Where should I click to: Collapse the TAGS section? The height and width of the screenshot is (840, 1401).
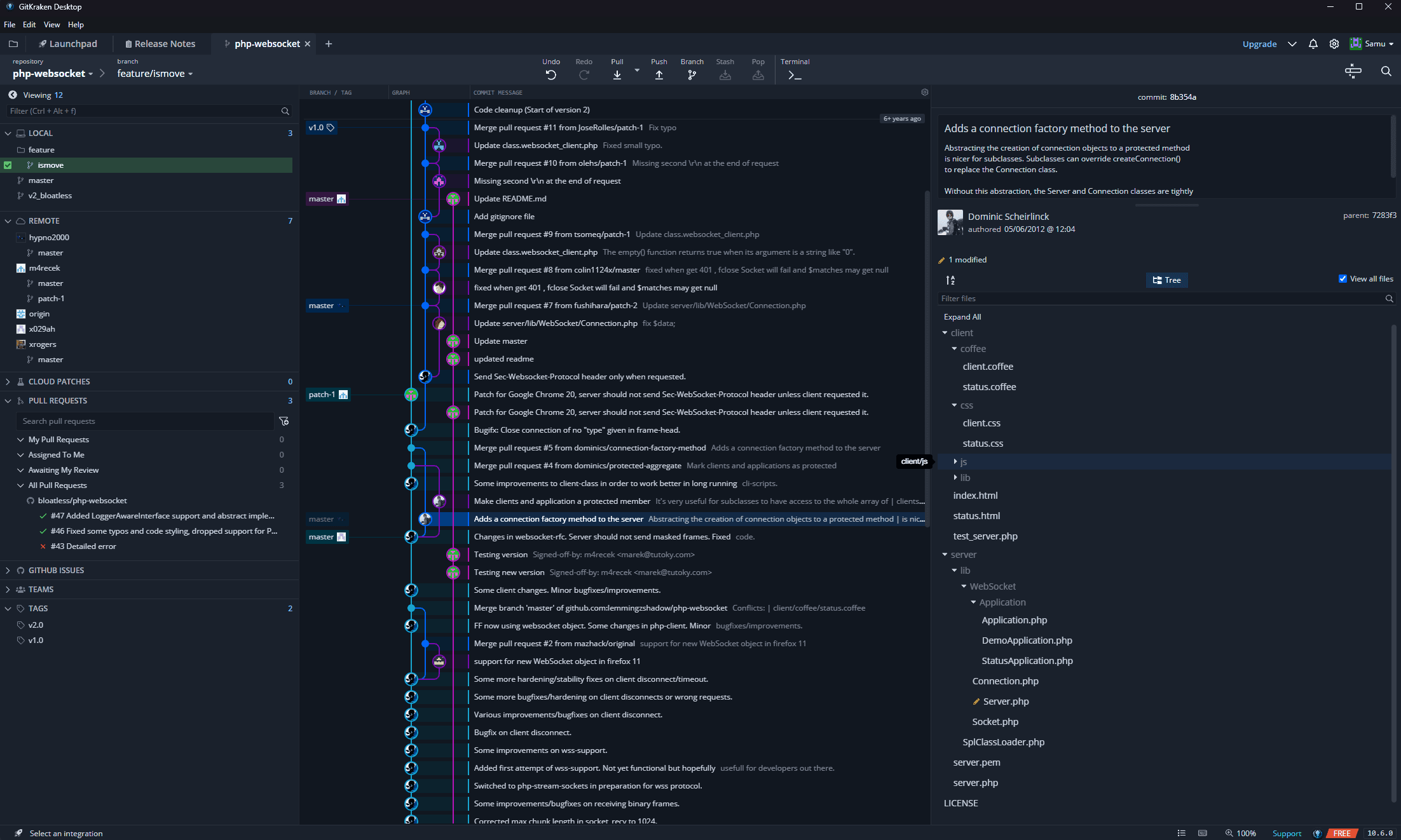click(8, 609)
